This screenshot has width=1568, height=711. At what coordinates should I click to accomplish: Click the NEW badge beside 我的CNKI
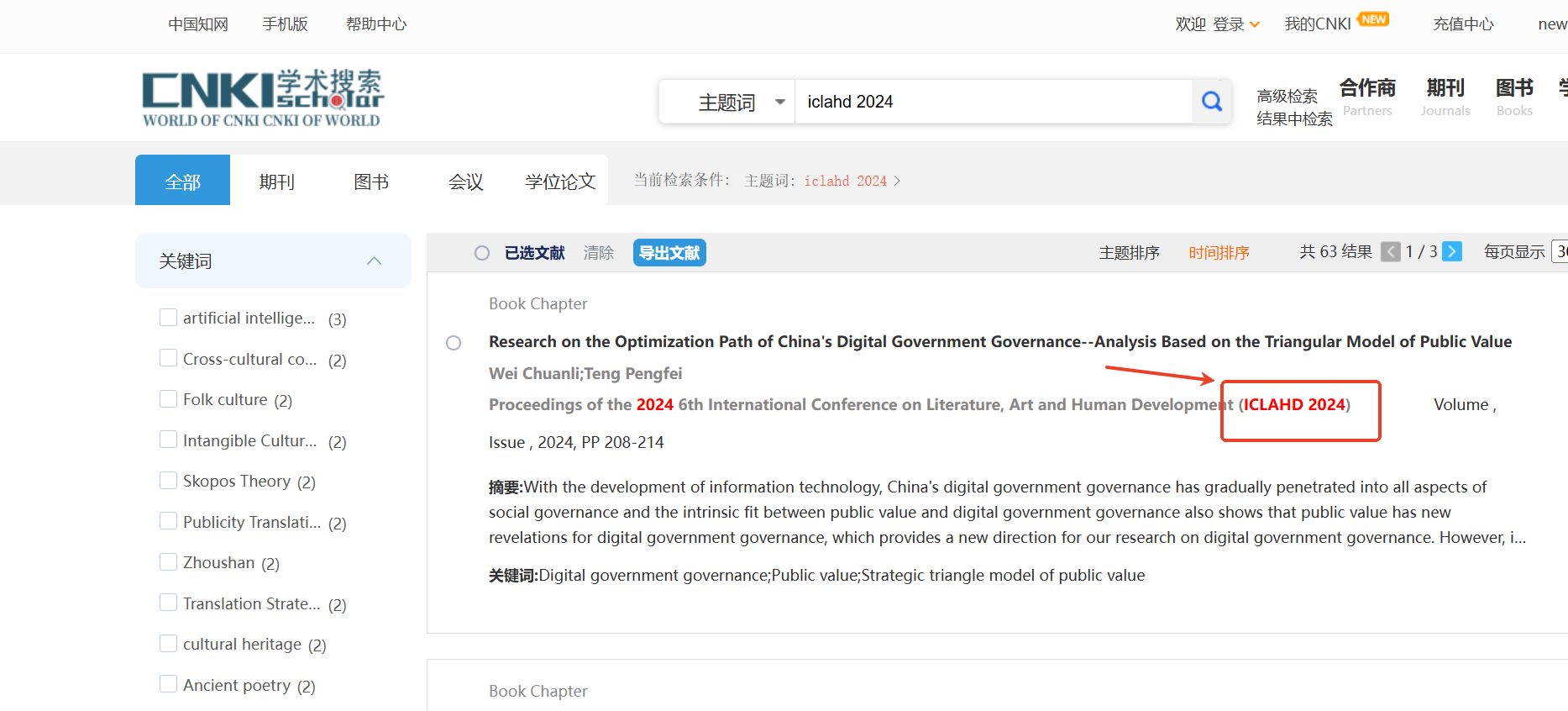1374,19
